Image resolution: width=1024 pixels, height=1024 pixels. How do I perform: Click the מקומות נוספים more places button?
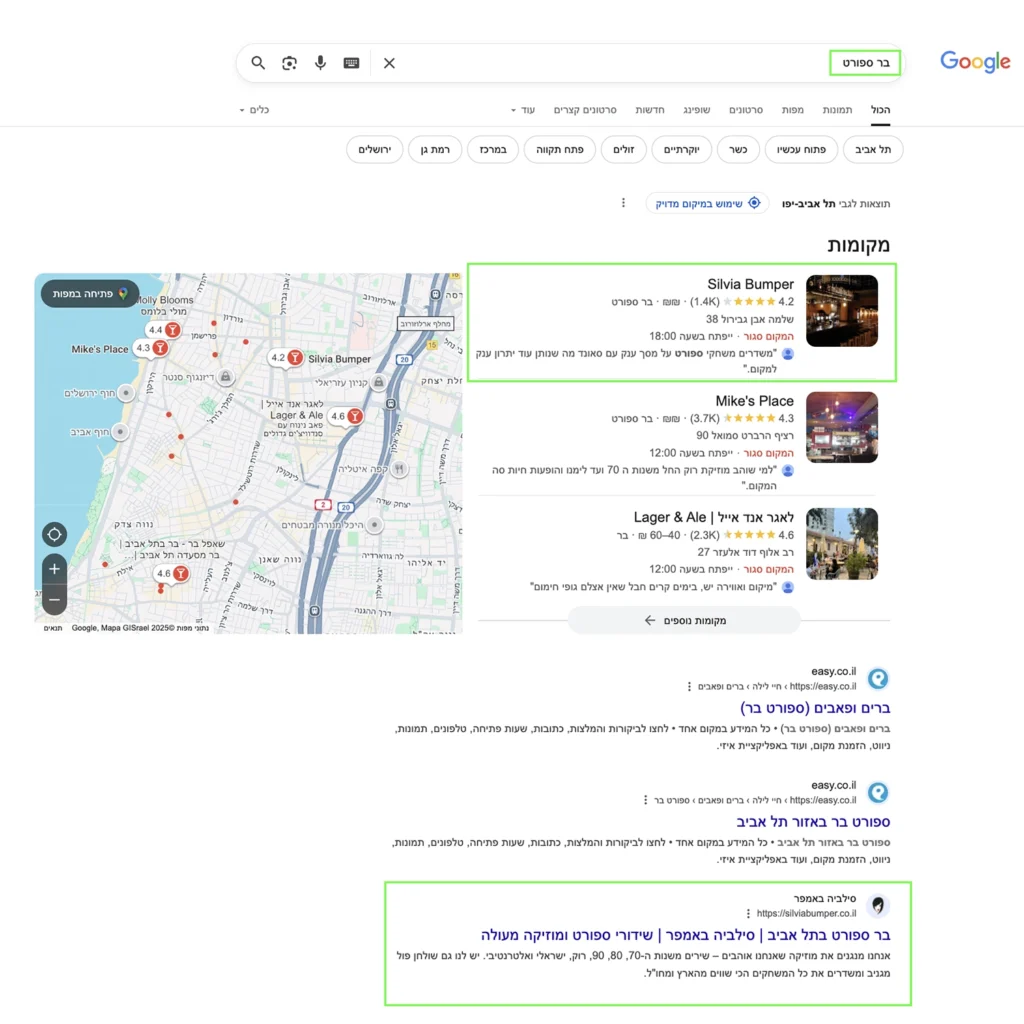(x=684, y=620)
